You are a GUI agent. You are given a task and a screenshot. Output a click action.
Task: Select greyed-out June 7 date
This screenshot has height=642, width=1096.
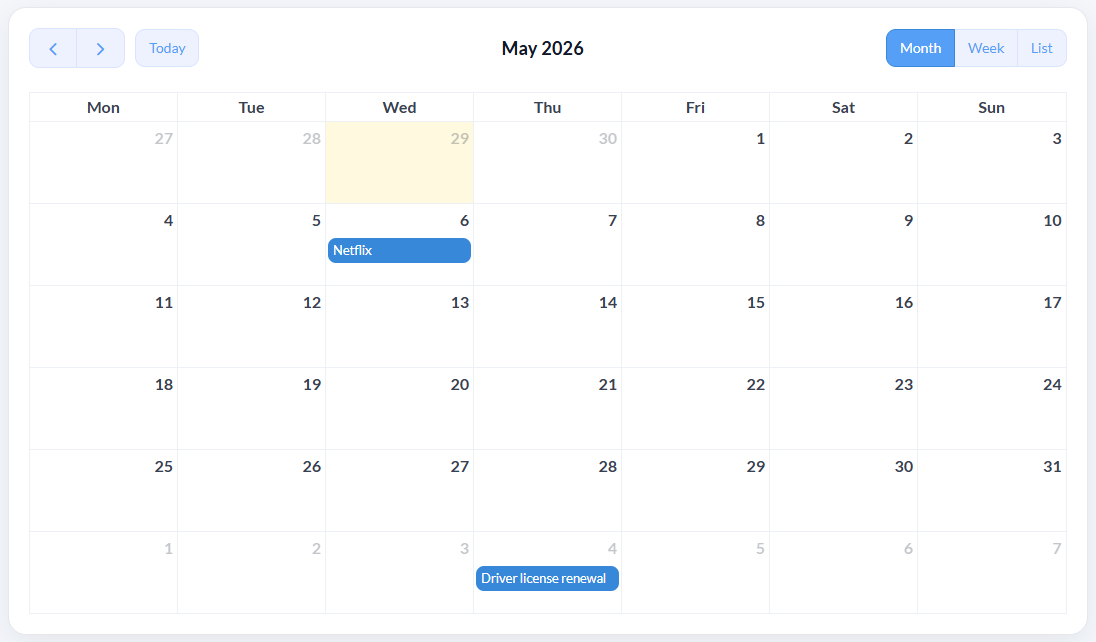[992, 572]
